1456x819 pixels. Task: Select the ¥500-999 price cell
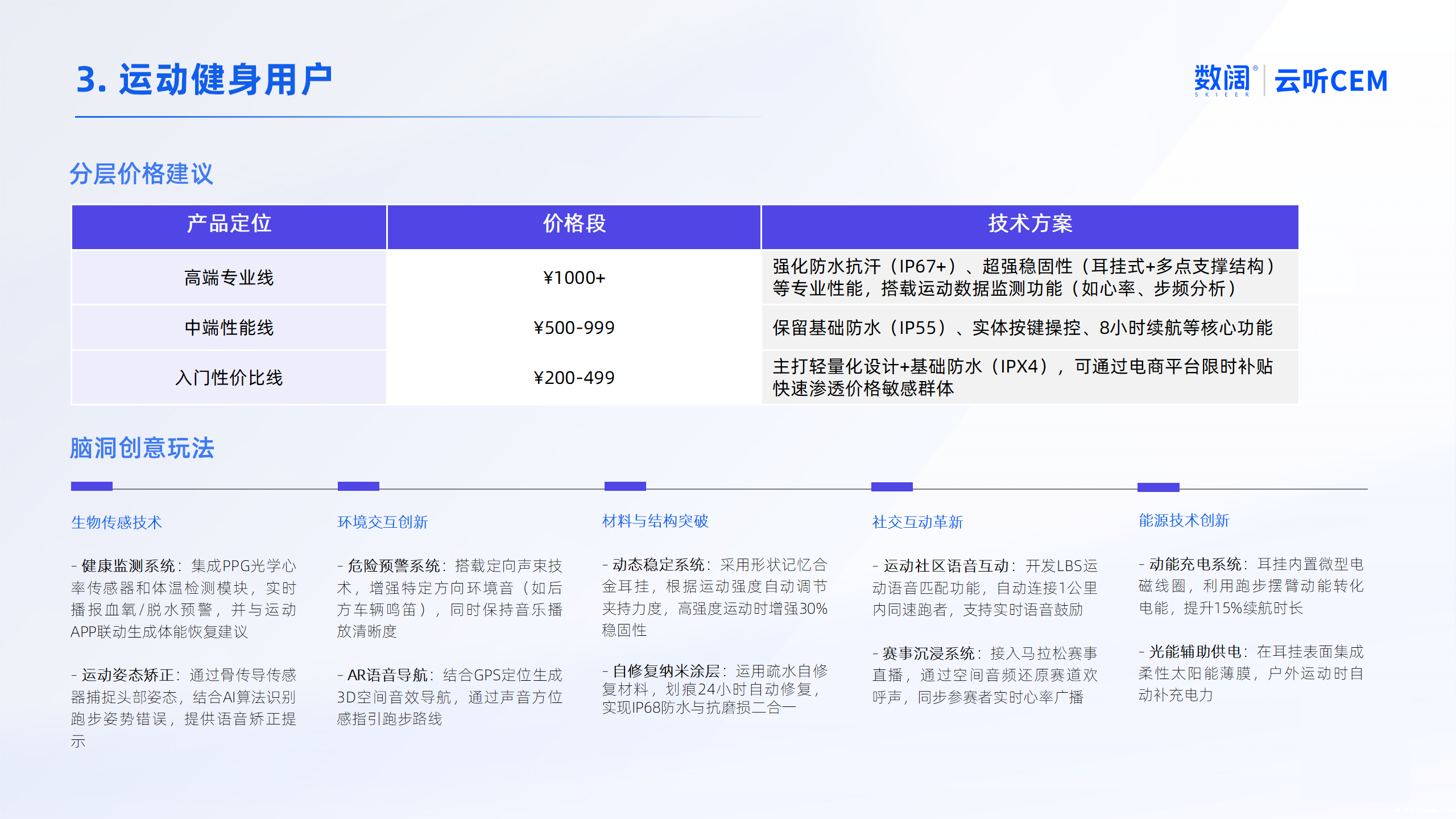pyautogui.click(x=574, y=328)
